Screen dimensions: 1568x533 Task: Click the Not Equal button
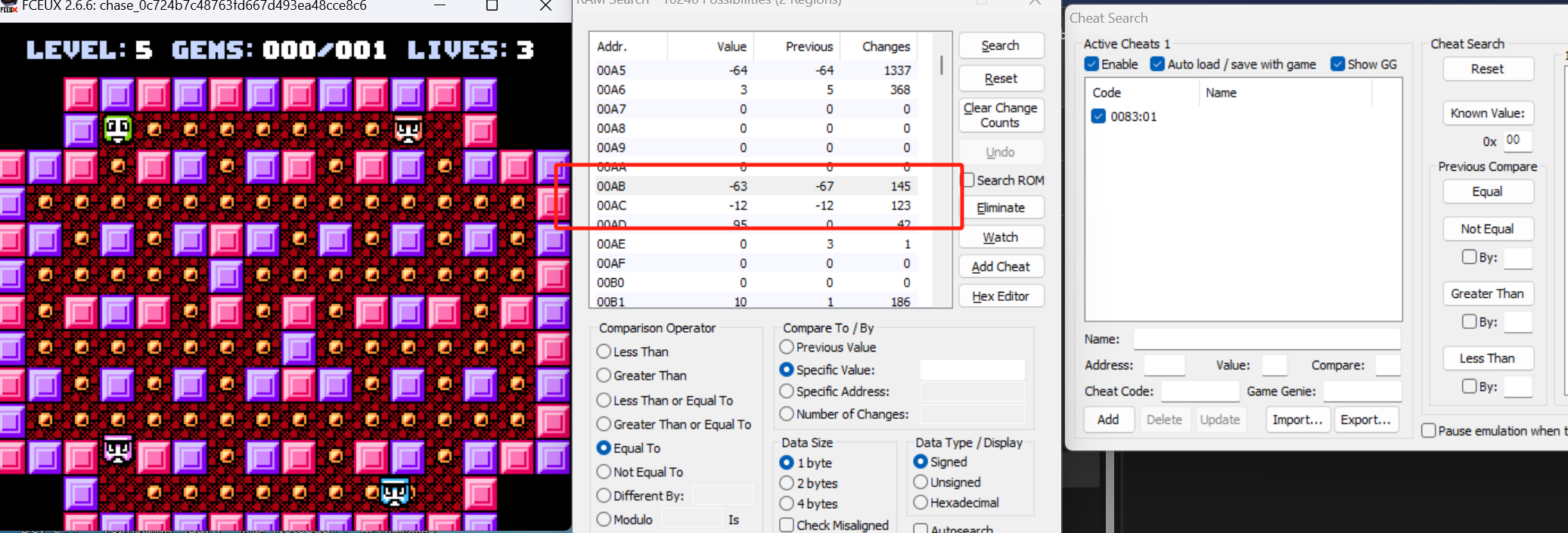(1488, 229)
